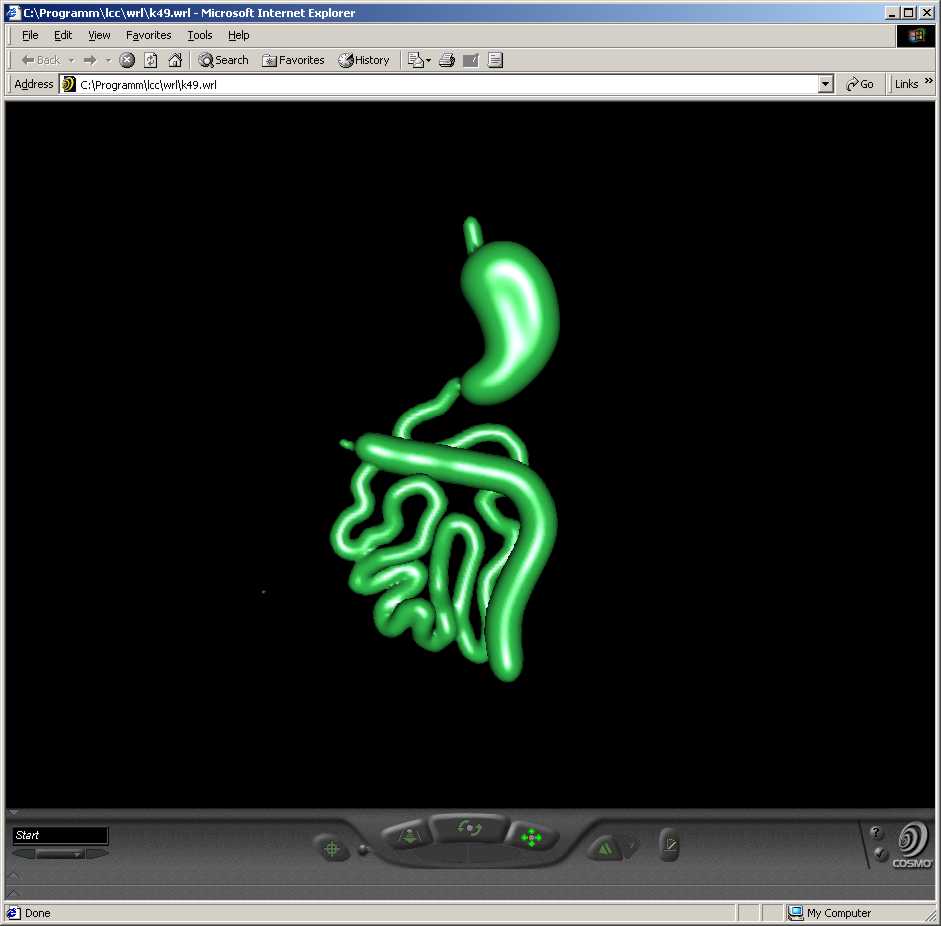Click in the Address bar field
This screenshot has height=926, width=941.
coord(447,85)
